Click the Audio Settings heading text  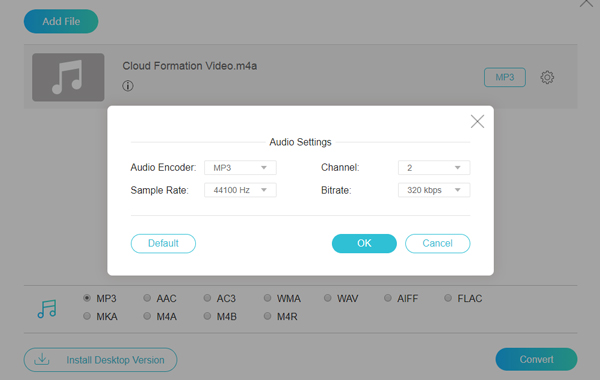pyautogui.click(x=300, y=142)
